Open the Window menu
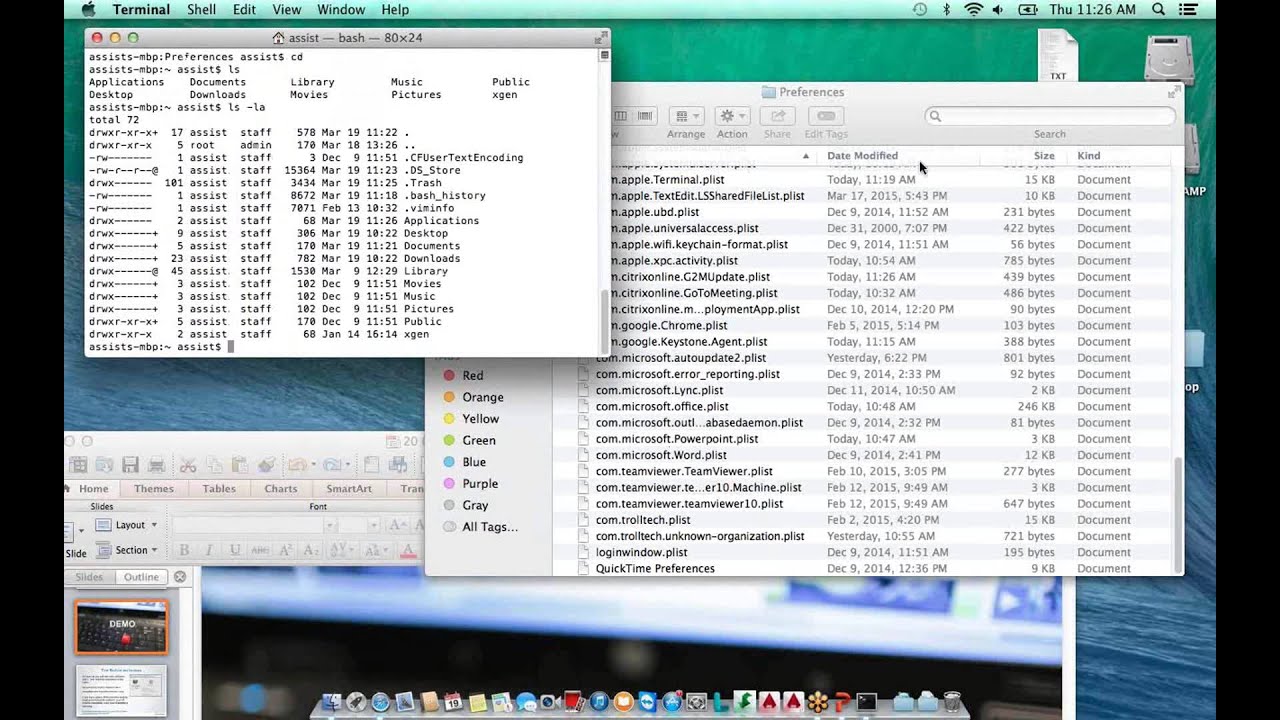The width and height of the screenshot is (1280, 720). point(341,9)
